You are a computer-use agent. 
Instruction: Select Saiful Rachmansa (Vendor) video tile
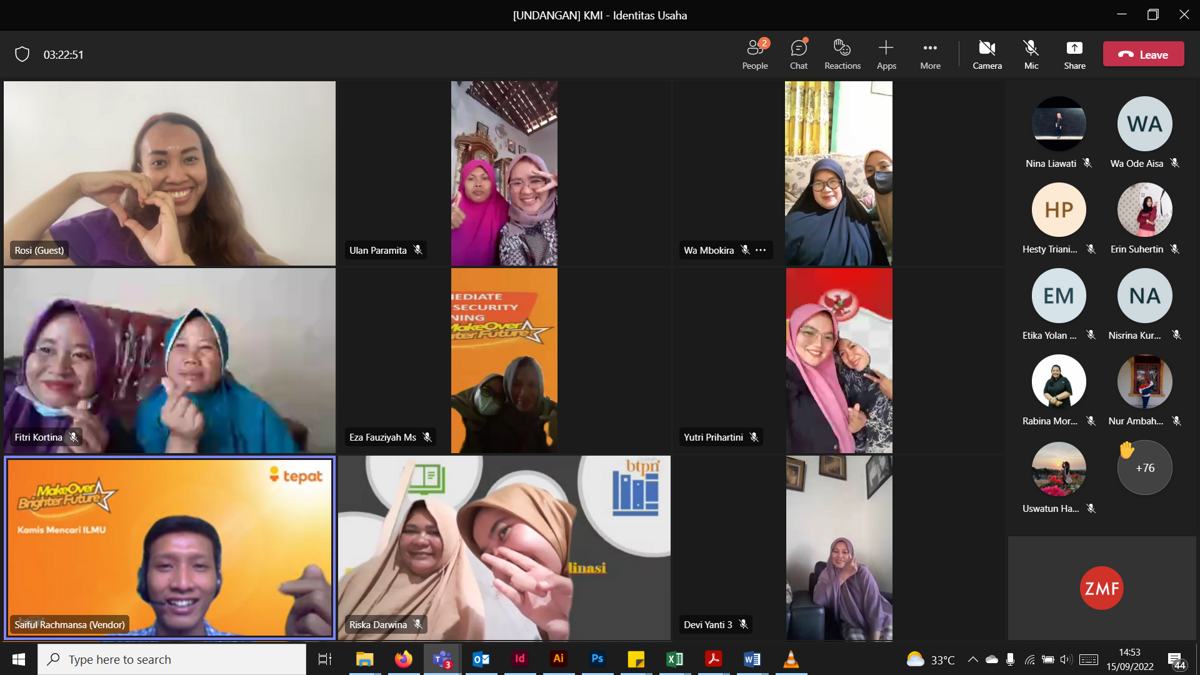[170, 548]
